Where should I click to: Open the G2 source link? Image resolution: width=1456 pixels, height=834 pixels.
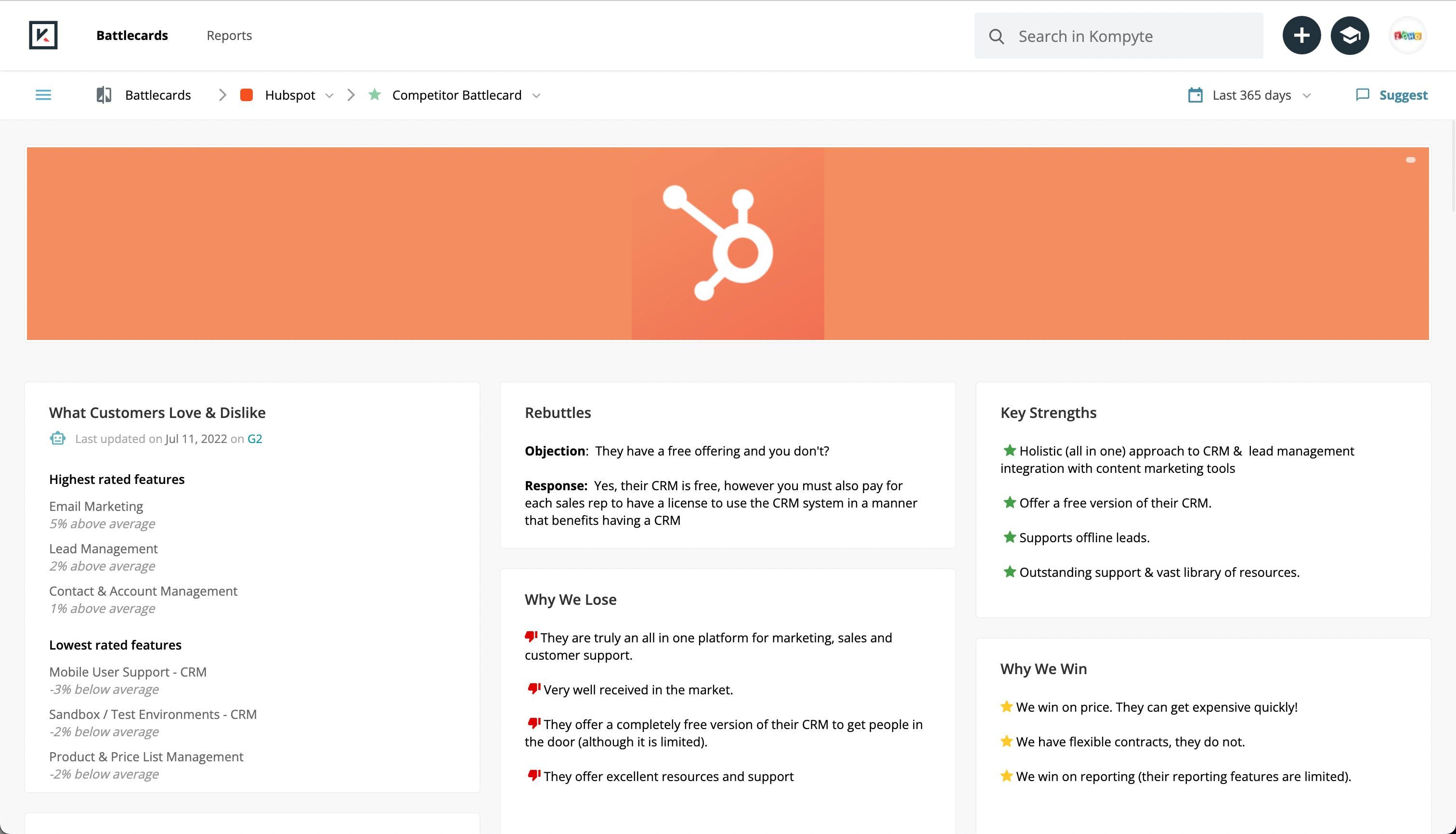[254, 439]
